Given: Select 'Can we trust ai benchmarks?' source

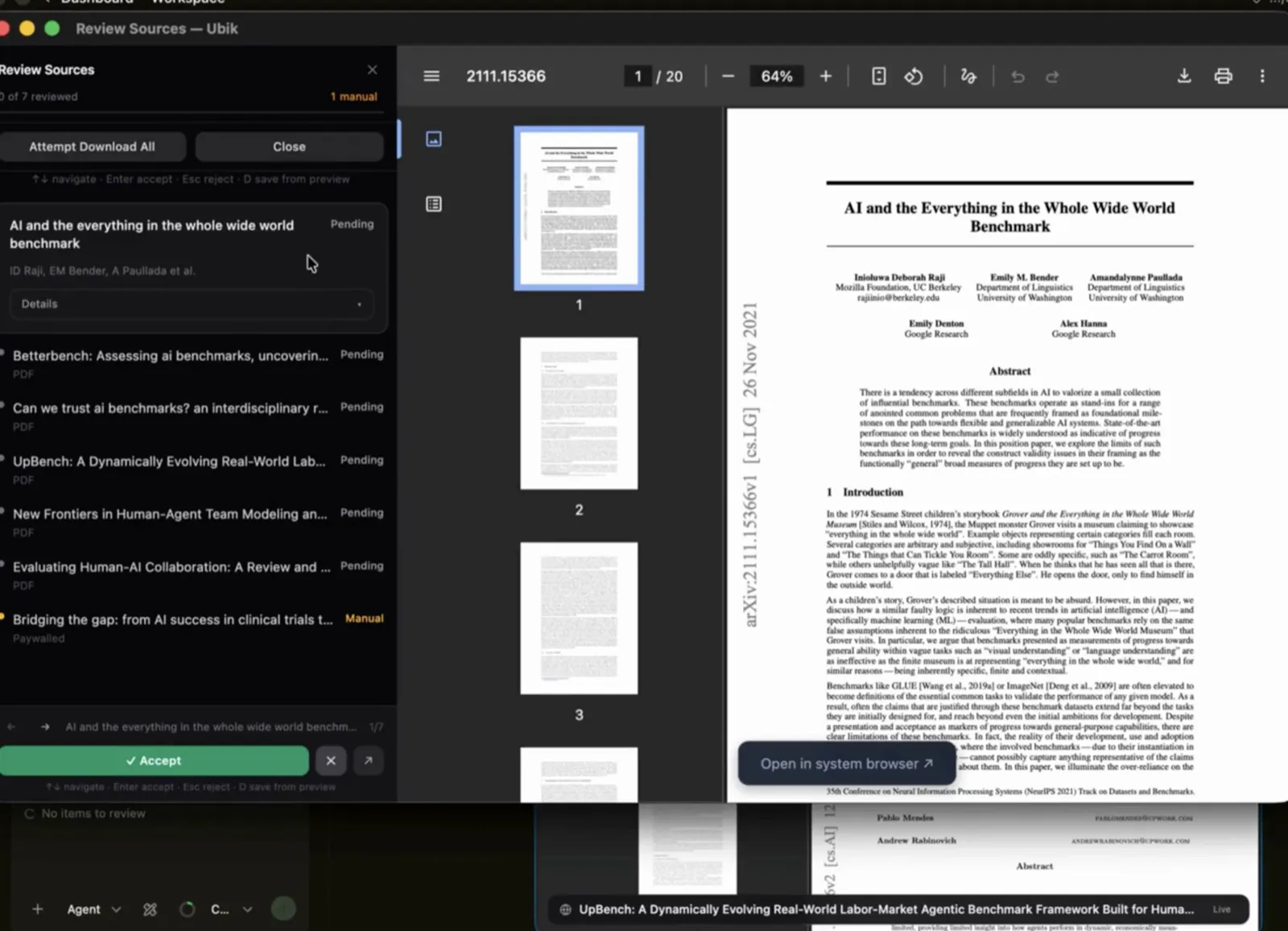Looking at the screenshot, I should [193, 416].
